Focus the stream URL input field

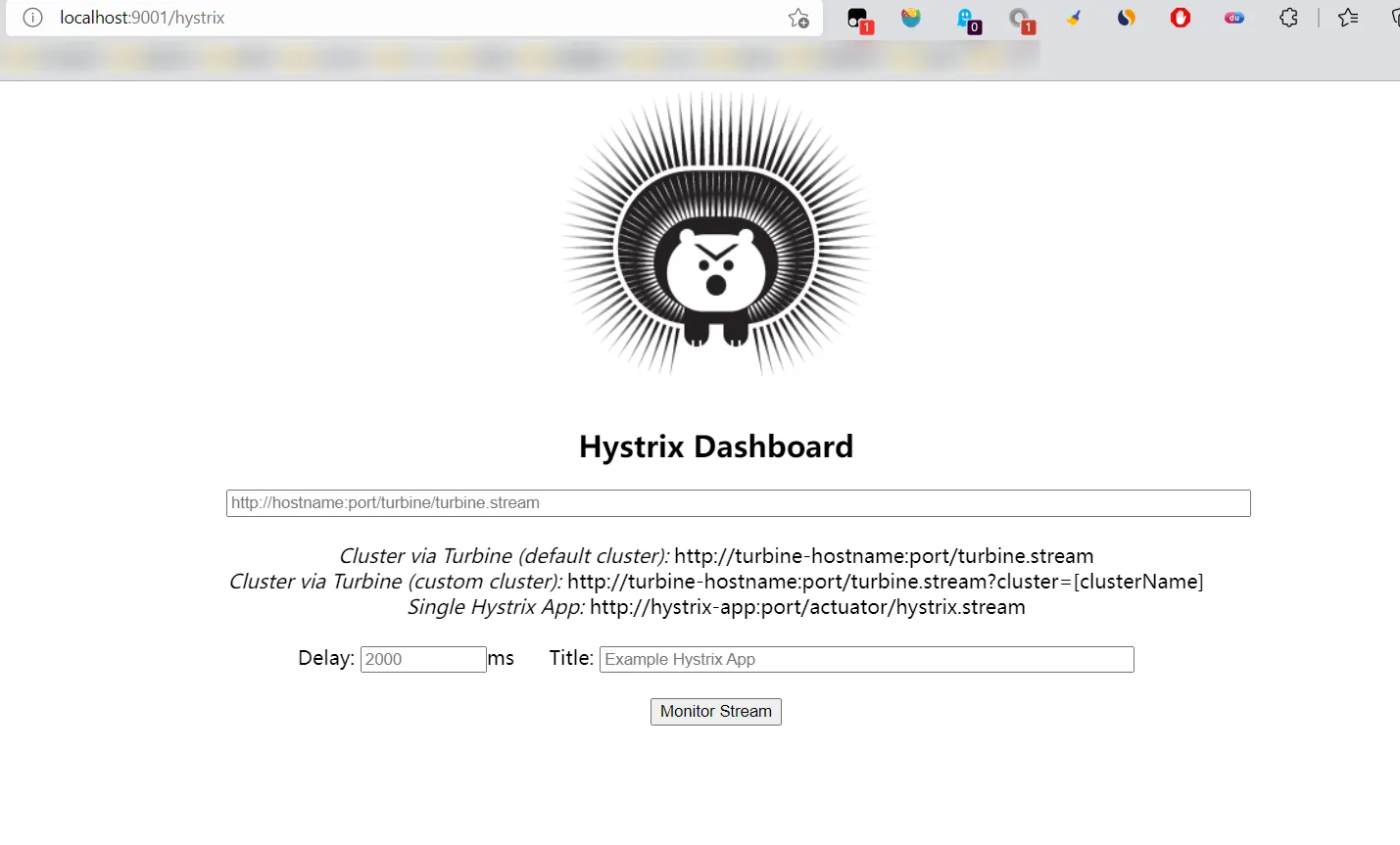coord(738,503)
